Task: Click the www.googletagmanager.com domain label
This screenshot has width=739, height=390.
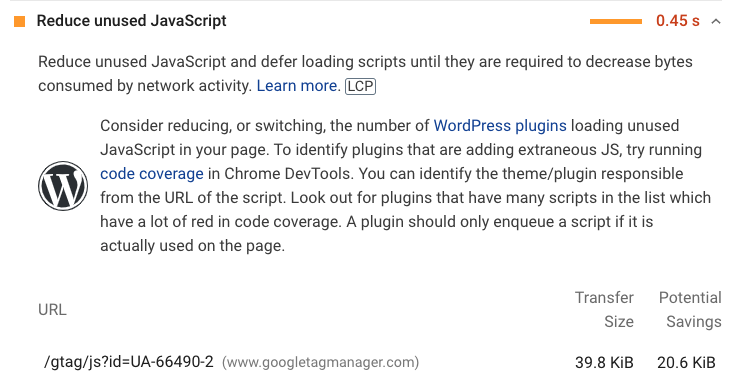Action: pyautogui.click(x=320, y=362)
